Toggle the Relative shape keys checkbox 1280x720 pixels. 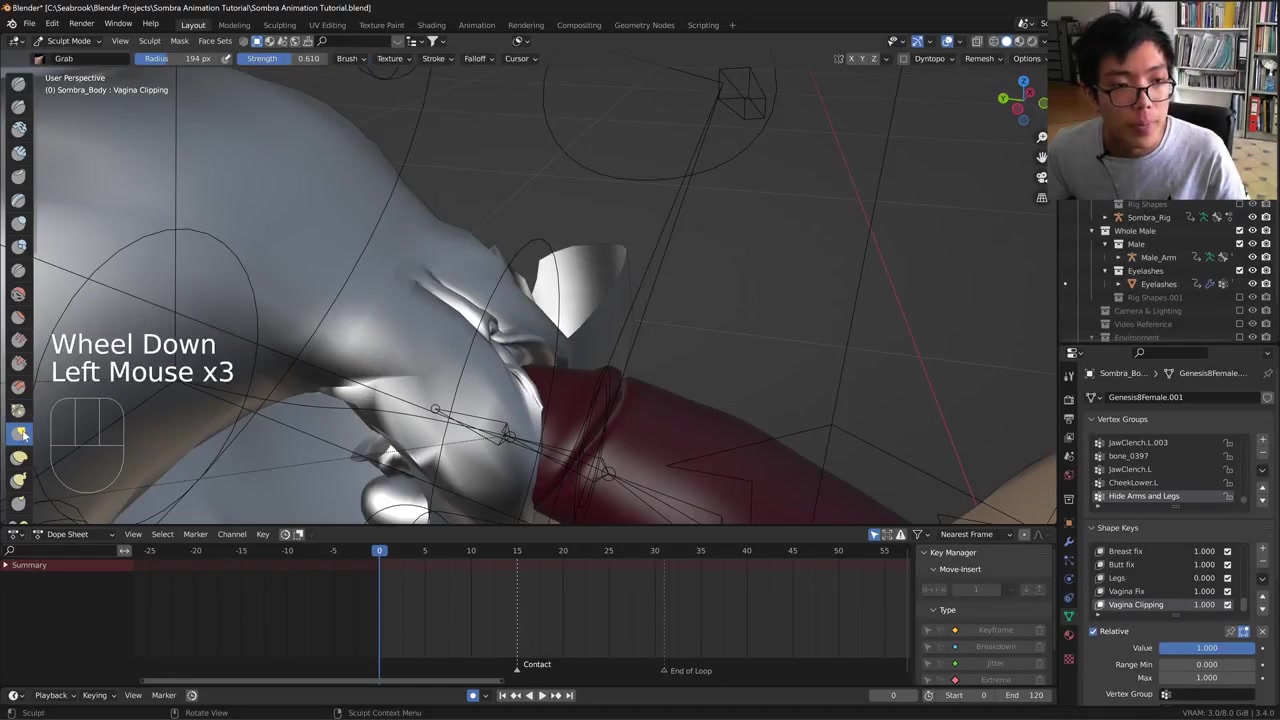pyautogui.click(x=1093, y=631)
